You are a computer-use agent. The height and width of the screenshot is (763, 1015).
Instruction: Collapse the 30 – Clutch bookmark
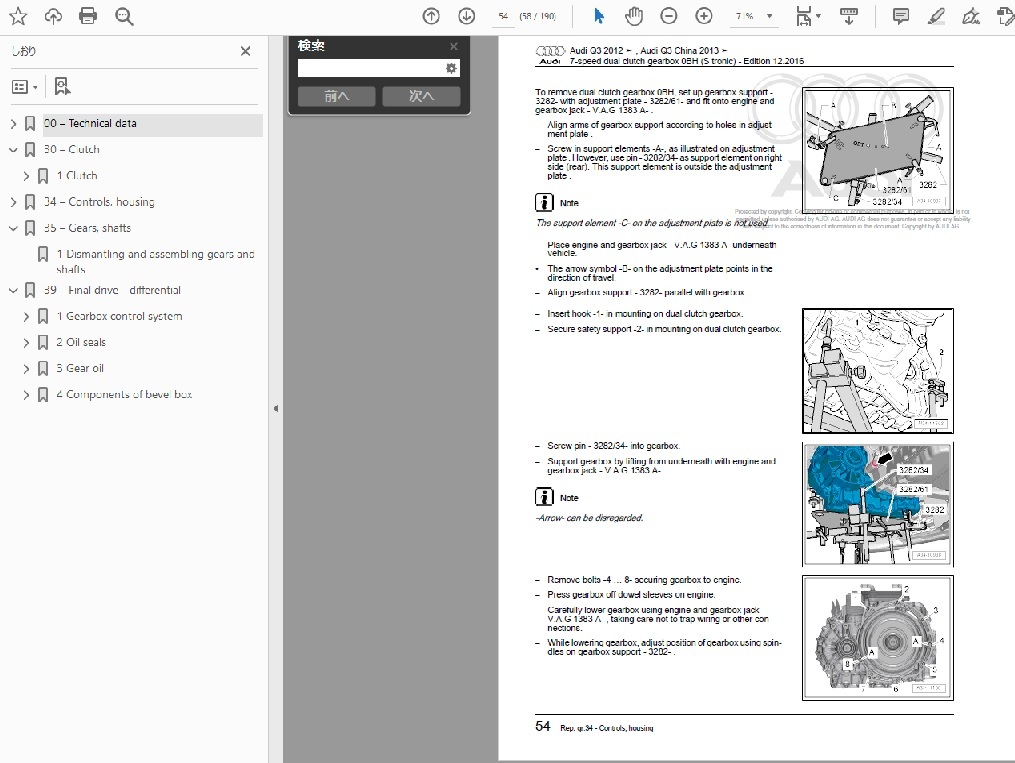click(x=14, y=149)
